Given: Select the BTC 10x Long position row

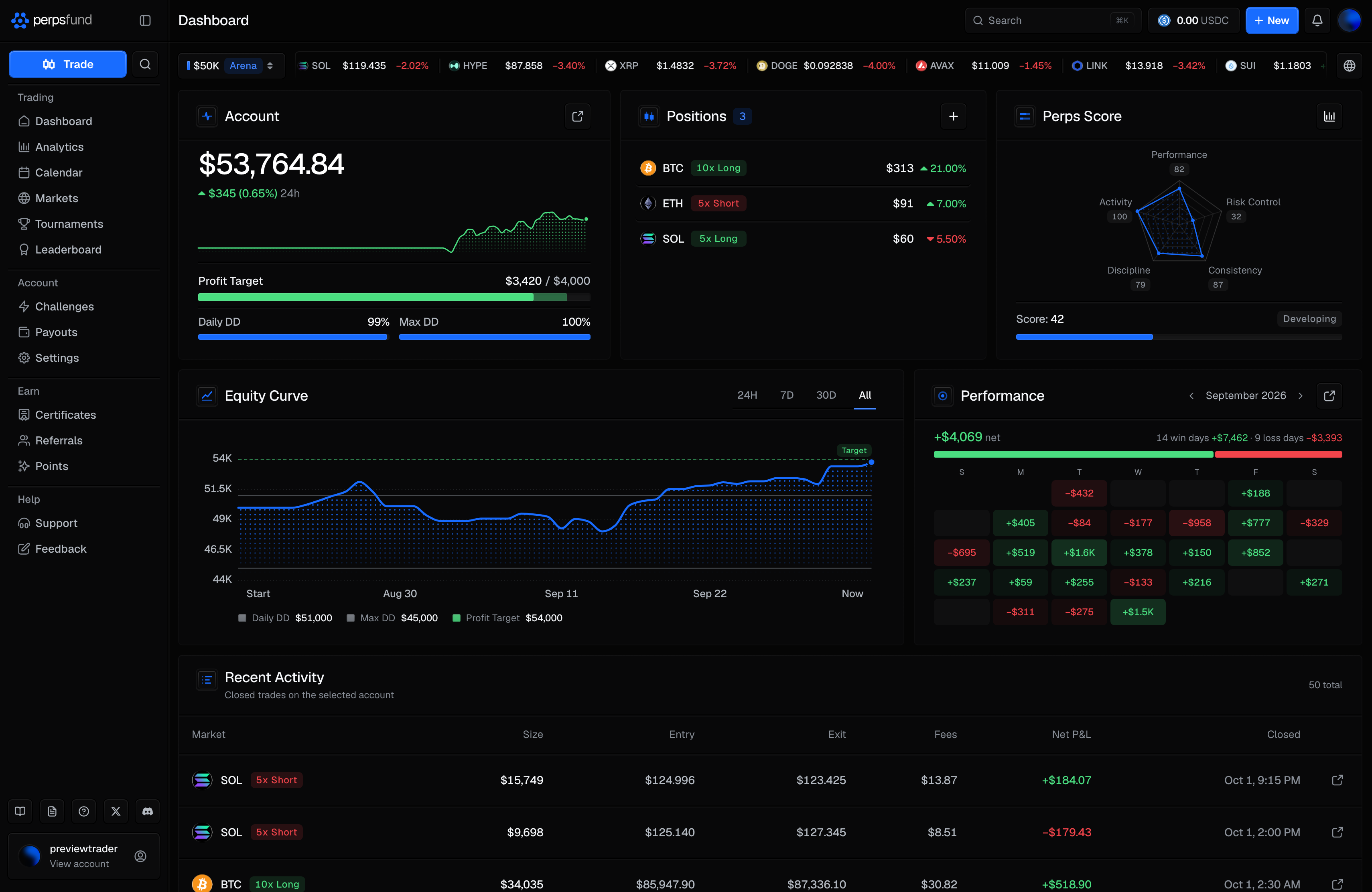Looking at the screenshot, I should [x=803, y=168].
